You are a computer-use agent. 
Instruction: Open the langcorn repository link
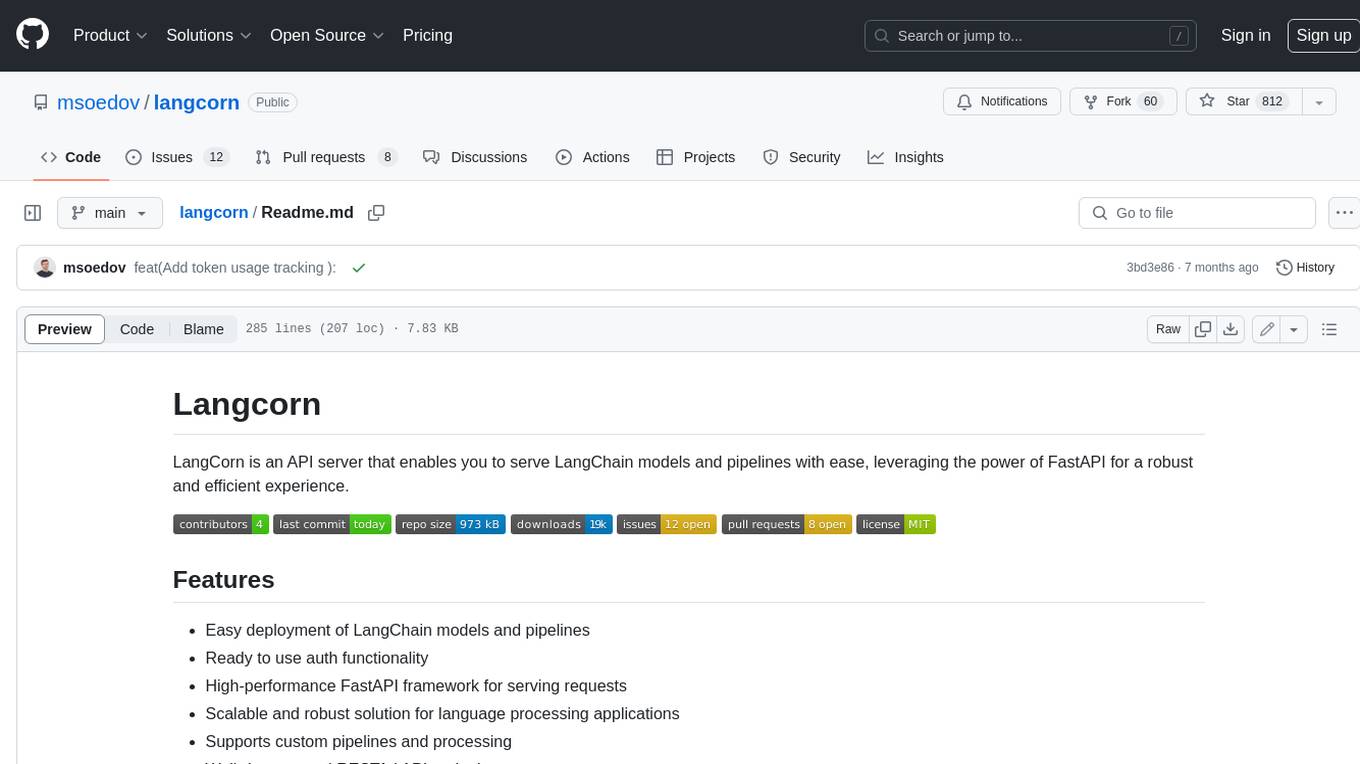tap(196, 102)
